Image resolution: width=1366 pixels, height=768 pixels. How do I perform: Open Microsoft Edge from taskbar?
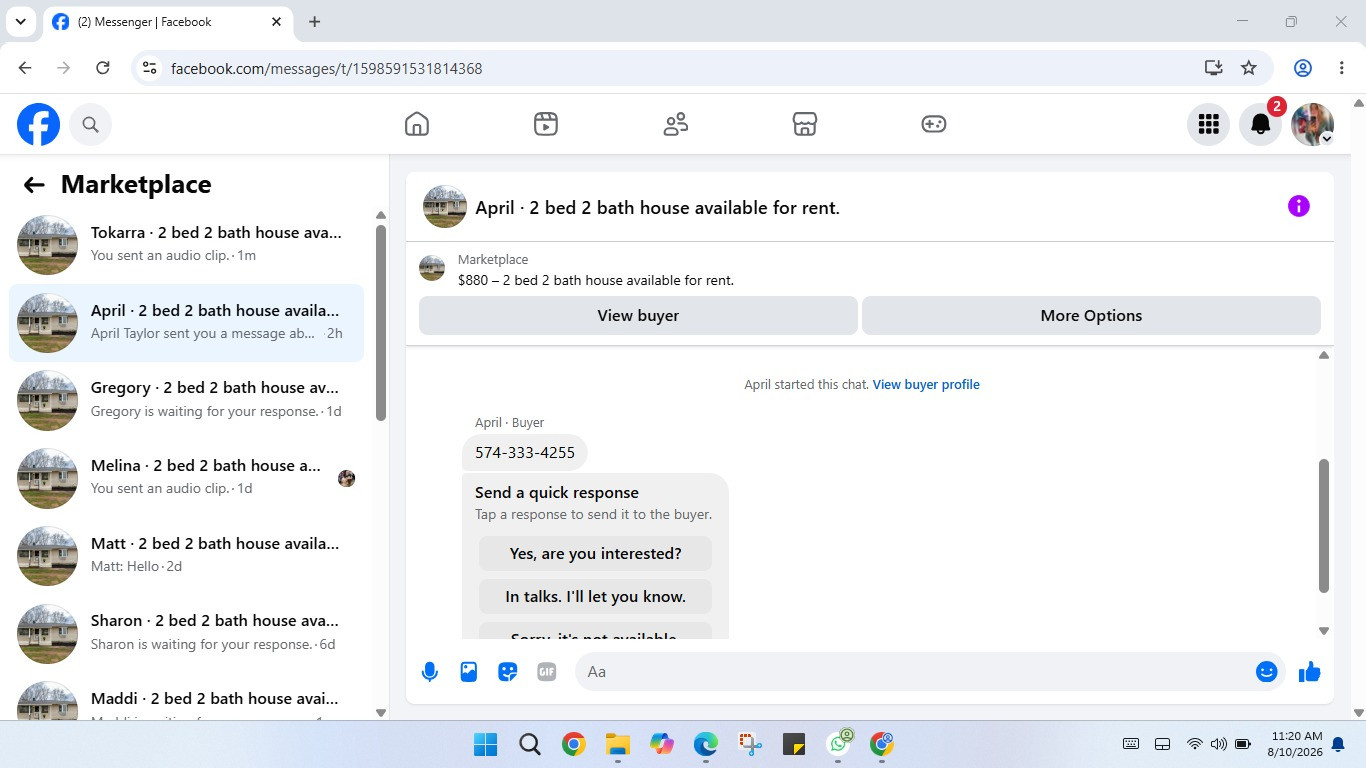(706, 744)
